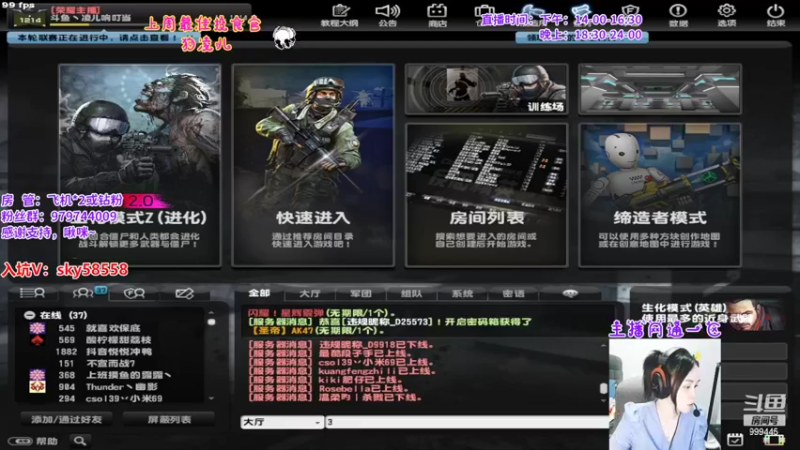
Task: Click the chat message input field
Action: tap(467, 422)
